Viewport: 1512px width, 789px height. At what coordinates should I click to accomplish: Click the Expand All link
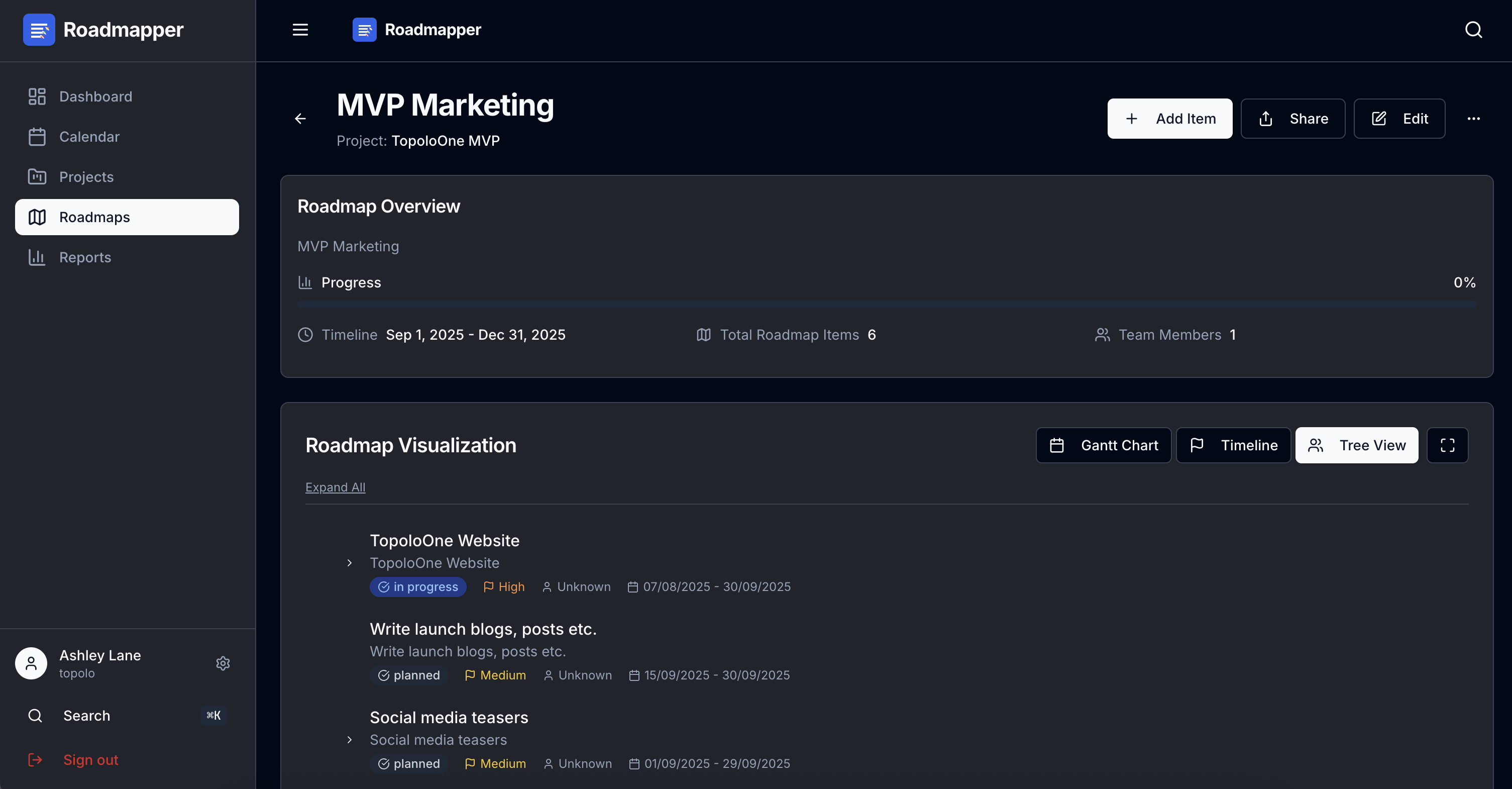(335, 487)
